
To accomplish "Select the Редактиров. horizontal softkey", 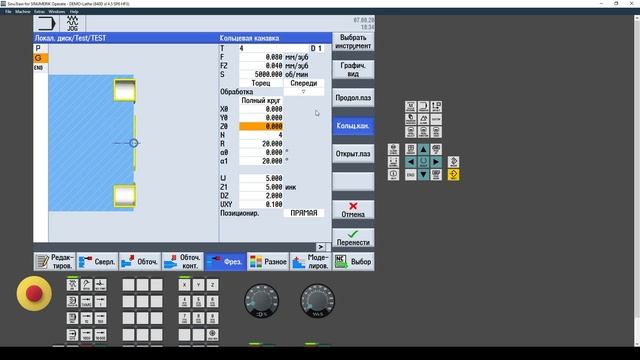I will [55, 262].
